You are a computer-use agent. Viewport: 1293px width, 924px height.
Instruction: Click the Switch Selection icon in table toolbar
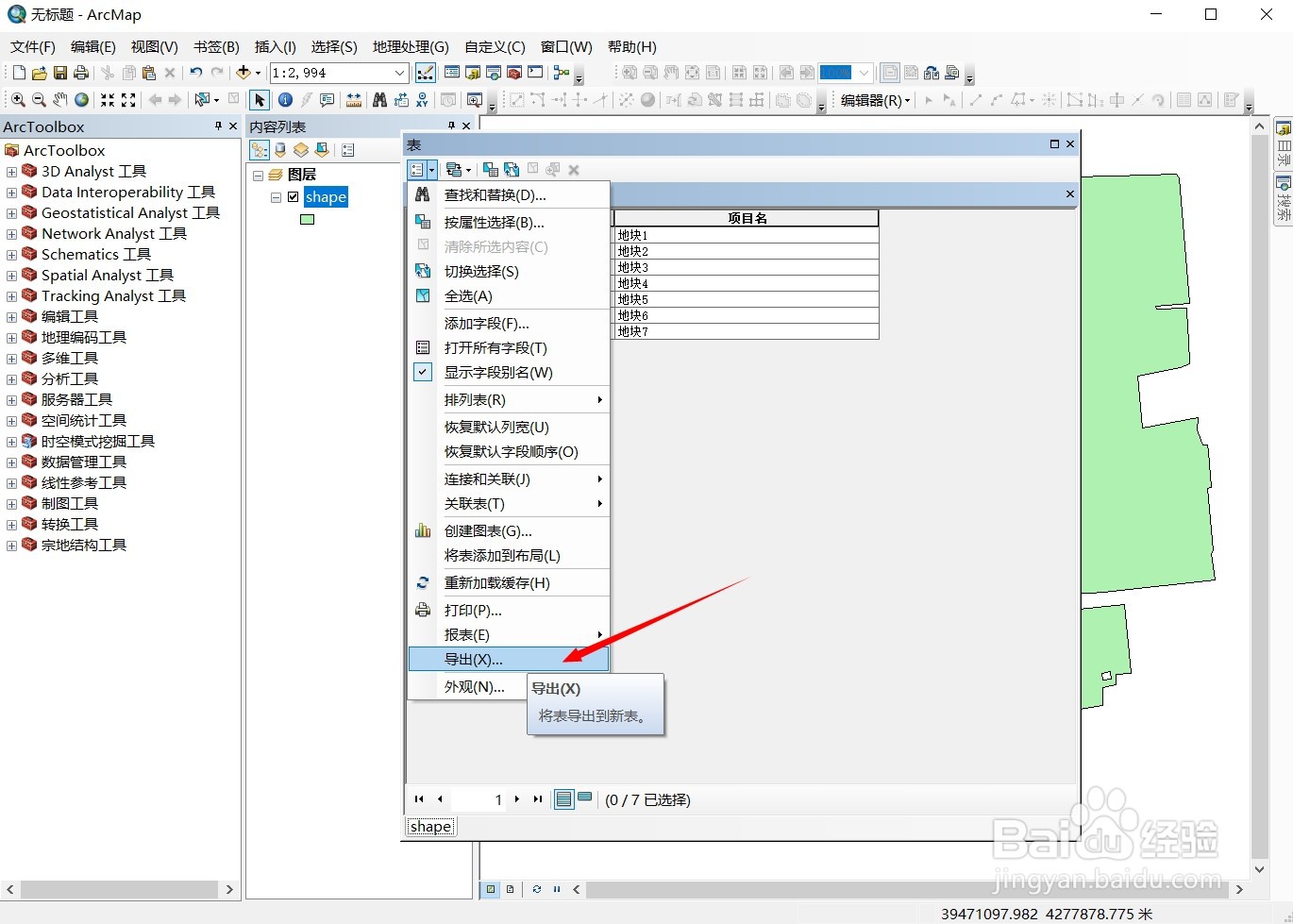[x=511, y=169]
